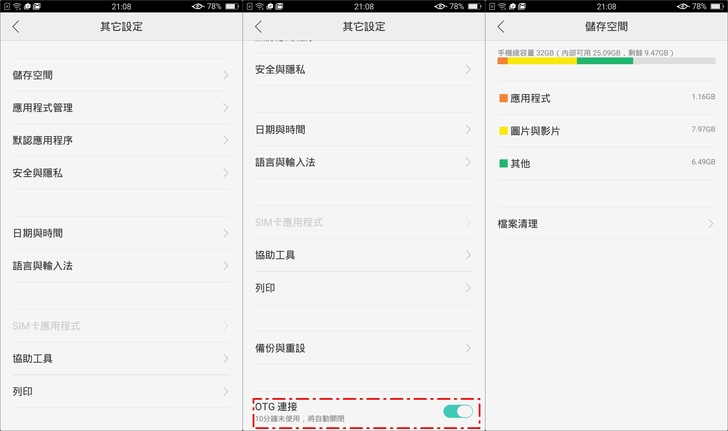Viewport: 728px width, 431px height.
Task: Tap the 圖片與影片 storage category label
Action: tap(535, 131)
